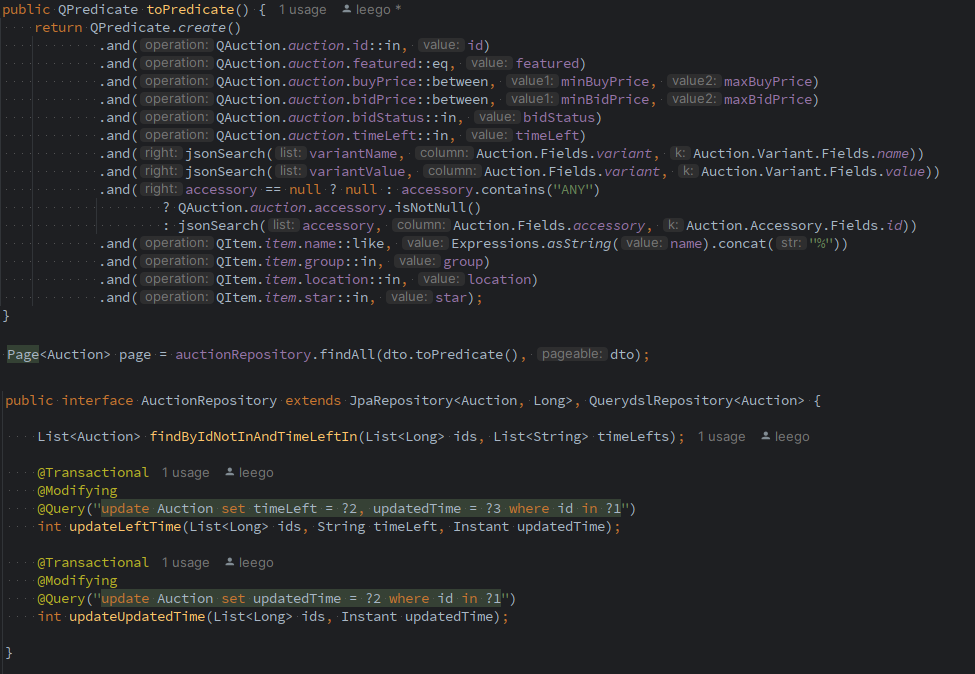975x674 pixels.
Task: Click 'QuerydslRepository' in the extends clause
Action: (662, 401)
